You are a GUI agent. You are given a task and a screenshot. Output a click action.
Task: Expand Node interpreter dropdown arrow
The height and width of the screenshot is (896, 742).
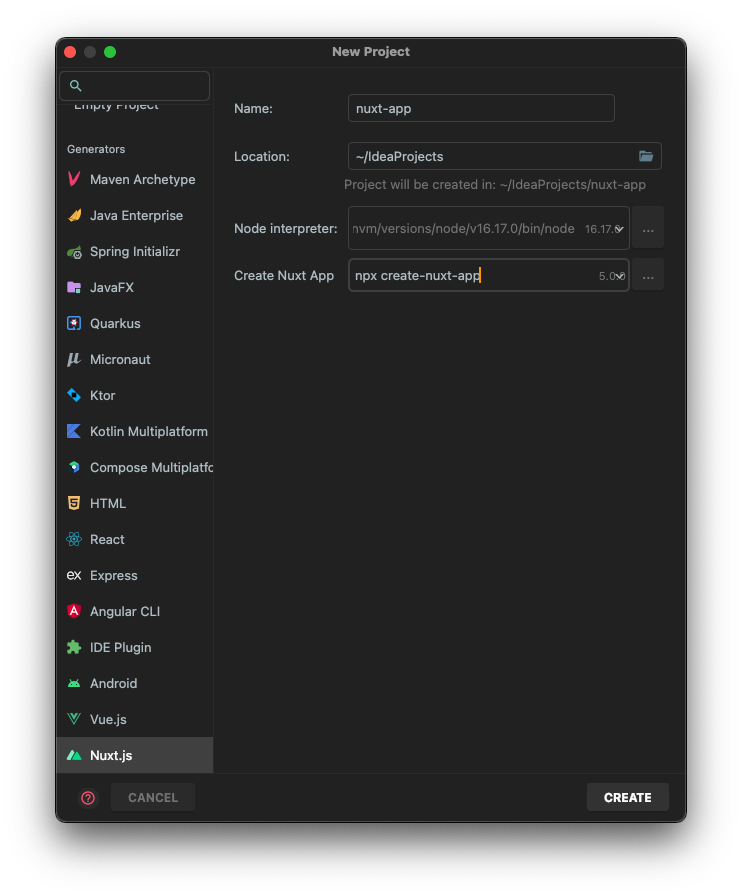point(620,229)
